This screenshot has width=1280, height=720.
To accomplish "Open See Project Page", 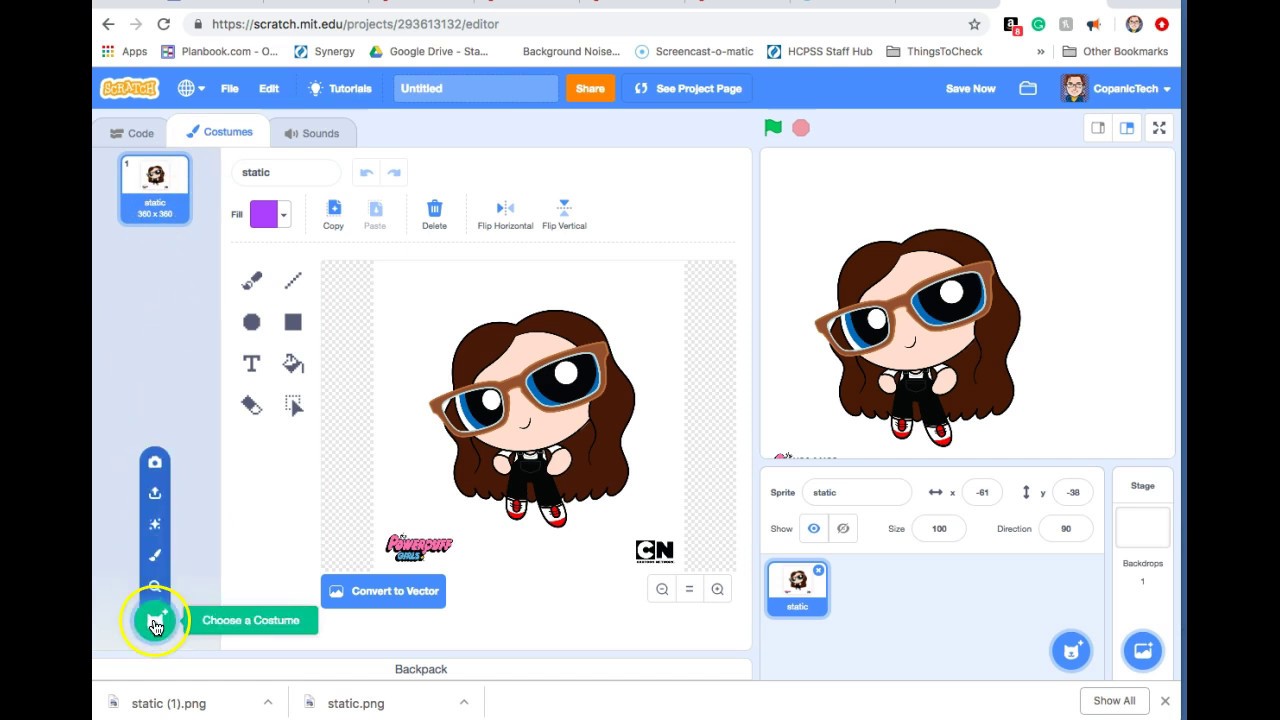I will tap(688, 88).
